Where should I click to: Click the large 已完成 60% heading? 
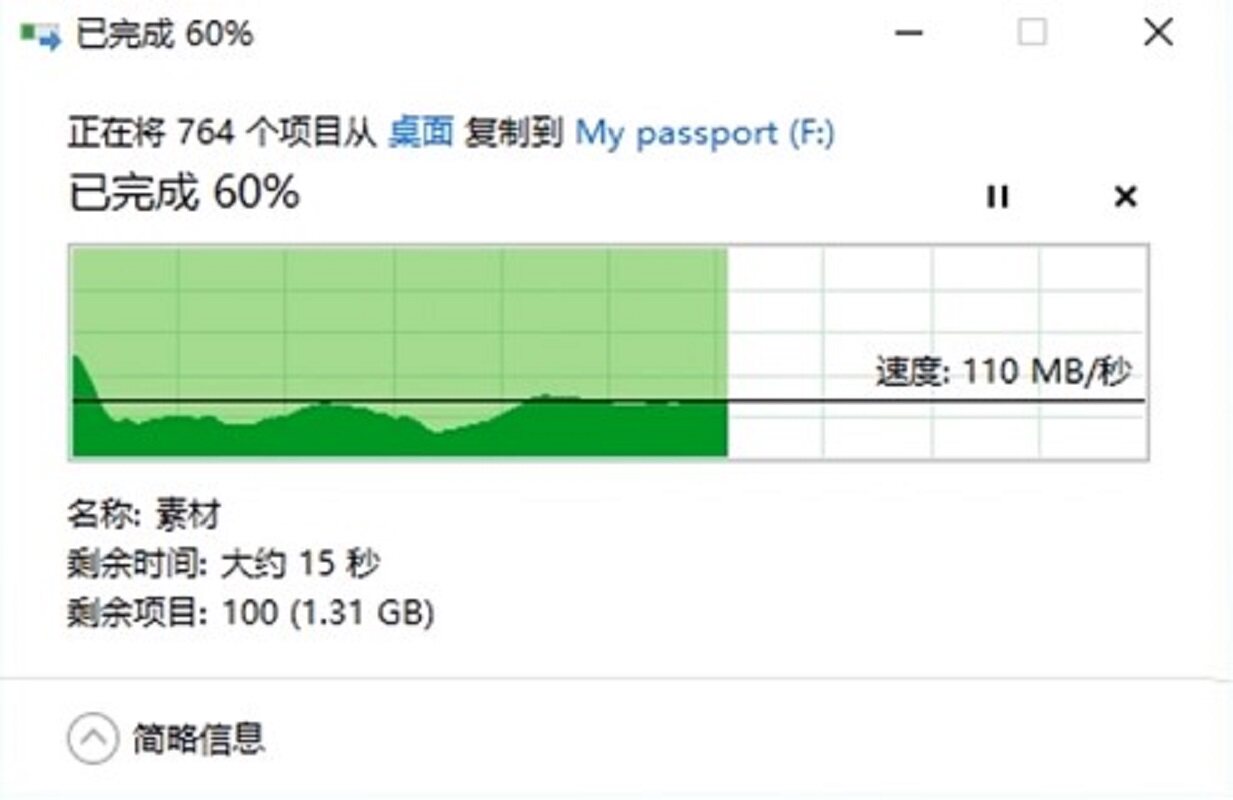(x=184, y=193)
